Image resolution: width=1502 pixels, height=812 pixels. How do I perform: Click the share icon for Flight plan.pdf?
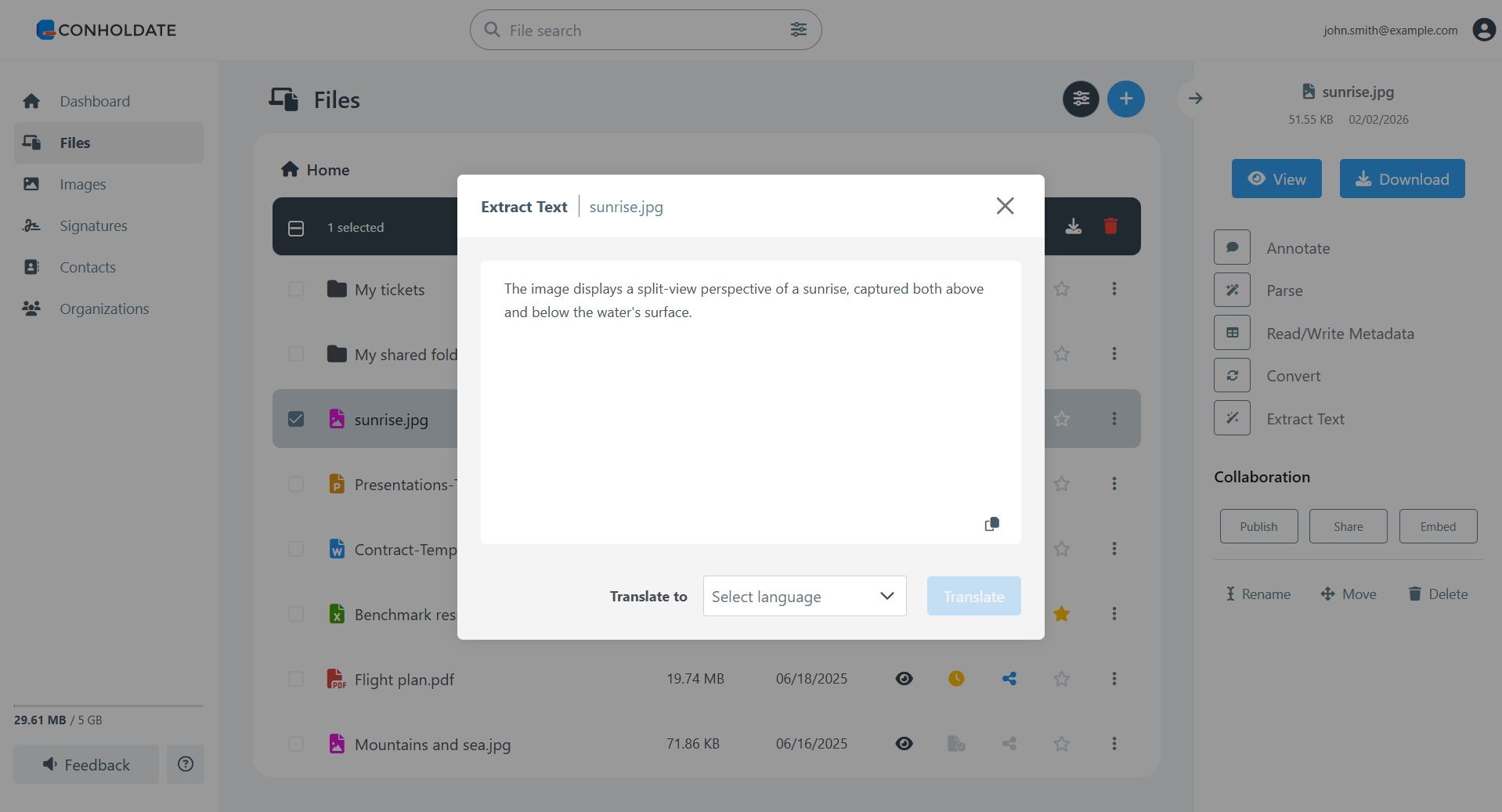point(1009,679)
